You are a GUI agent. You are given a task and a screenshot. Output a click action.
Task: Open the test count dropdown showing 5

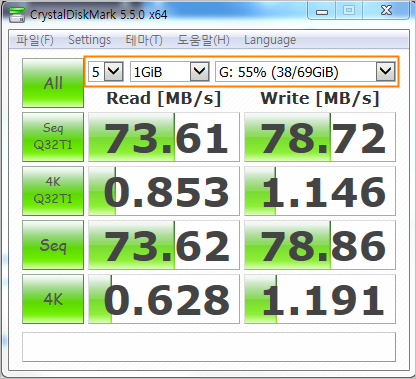106,71
